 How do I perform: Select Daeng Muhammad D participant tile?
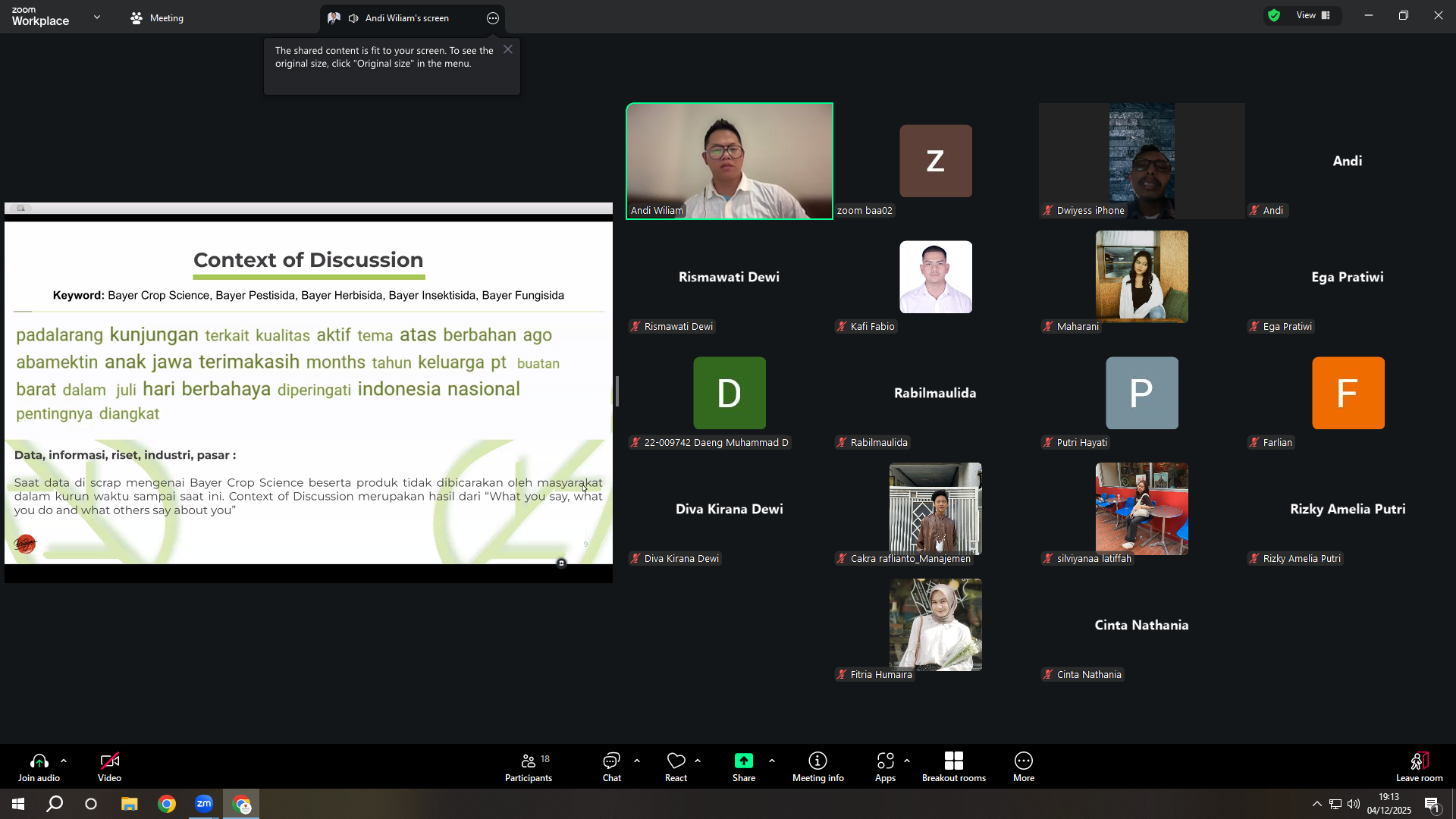pyautogui.click(x=730, y=393)
